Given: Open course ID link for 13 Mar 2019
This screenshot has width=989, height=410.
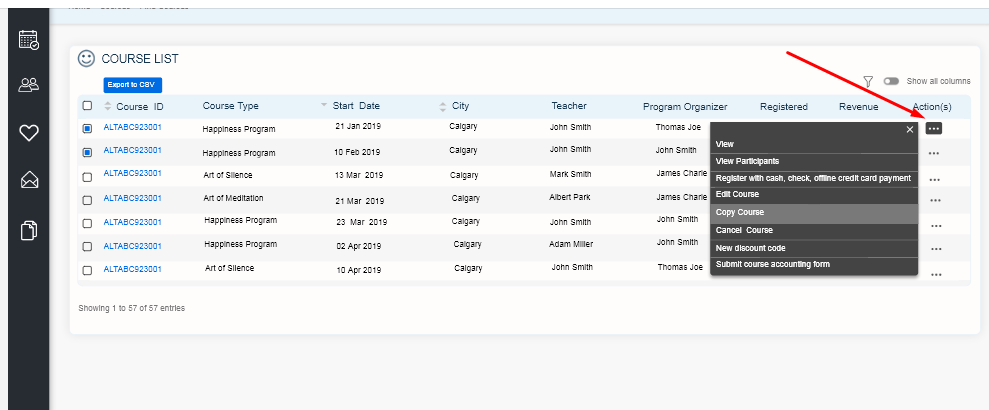Looking at the screenshot, I should point(132,173).
